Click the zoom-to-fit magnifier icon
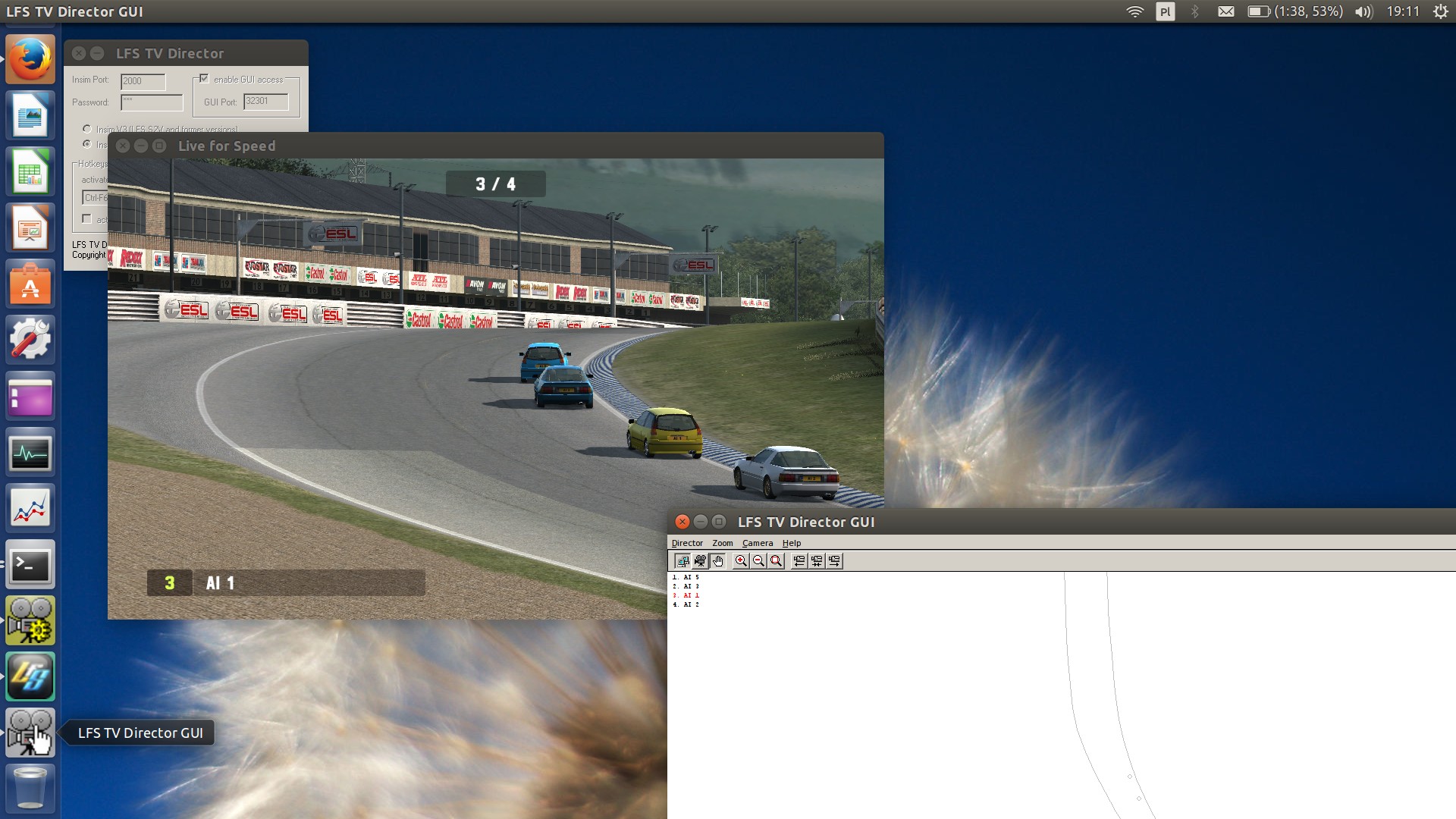Viewport: 1456px width, 819px height. pos(776,561)
